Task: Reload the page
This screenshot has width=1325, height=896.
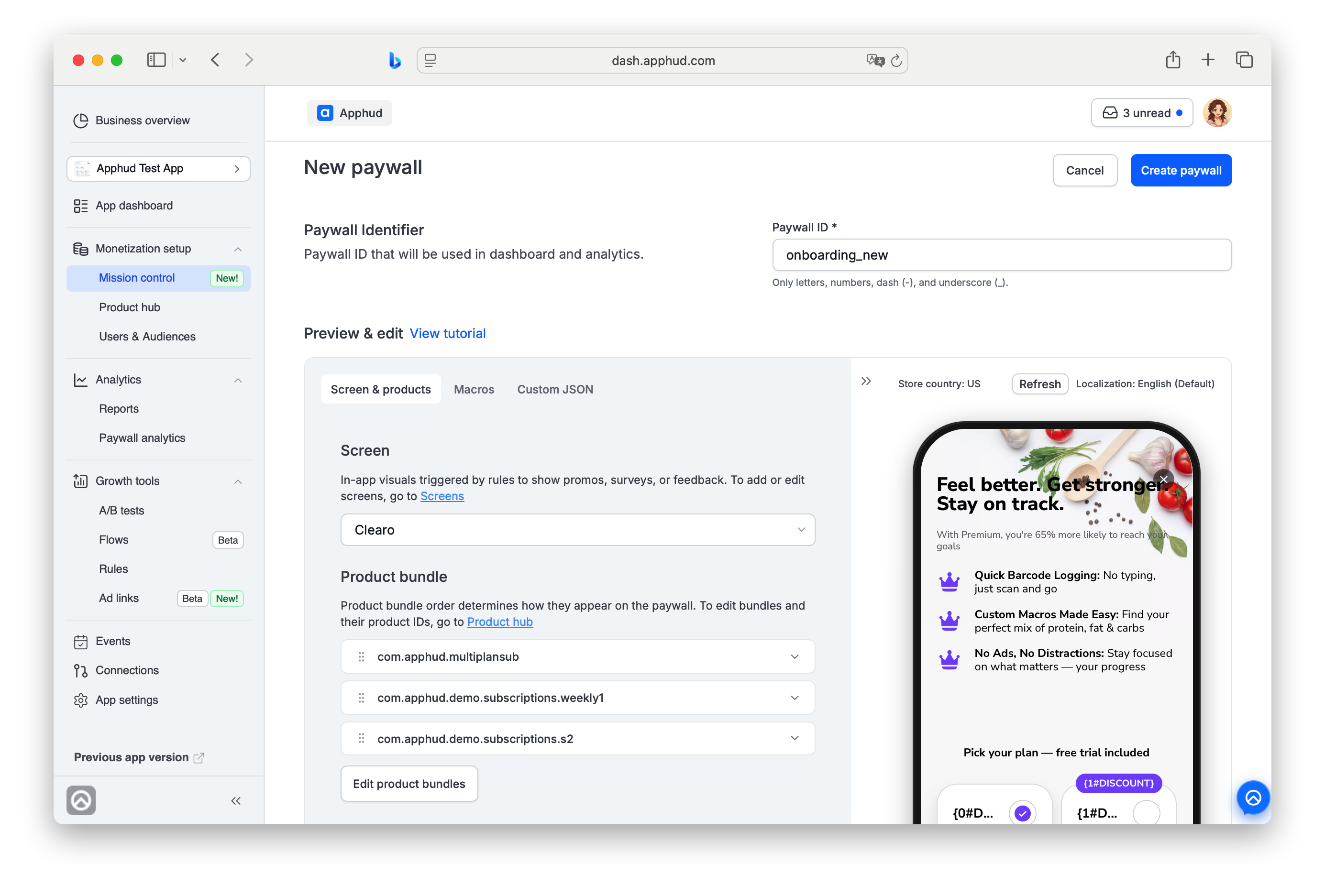Action: click(896, 60)
